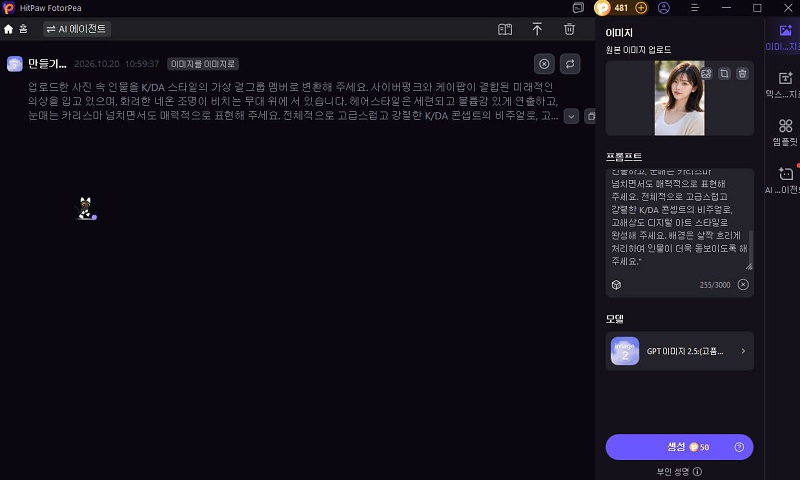Replace the uploaded image via image icon
The width and height of the screenshot is (800, 480).
point(706,73)
